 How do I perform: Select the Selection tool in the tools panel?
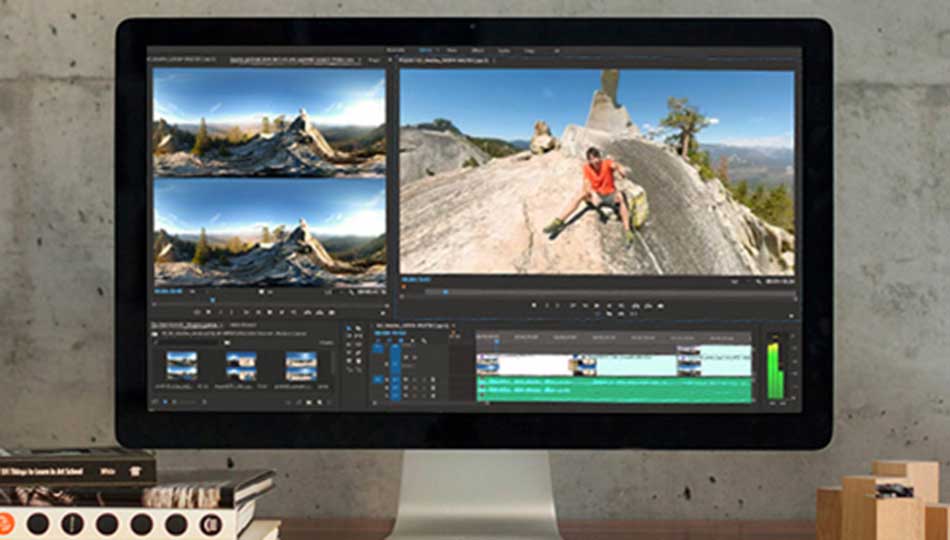(x=347, y=329)
